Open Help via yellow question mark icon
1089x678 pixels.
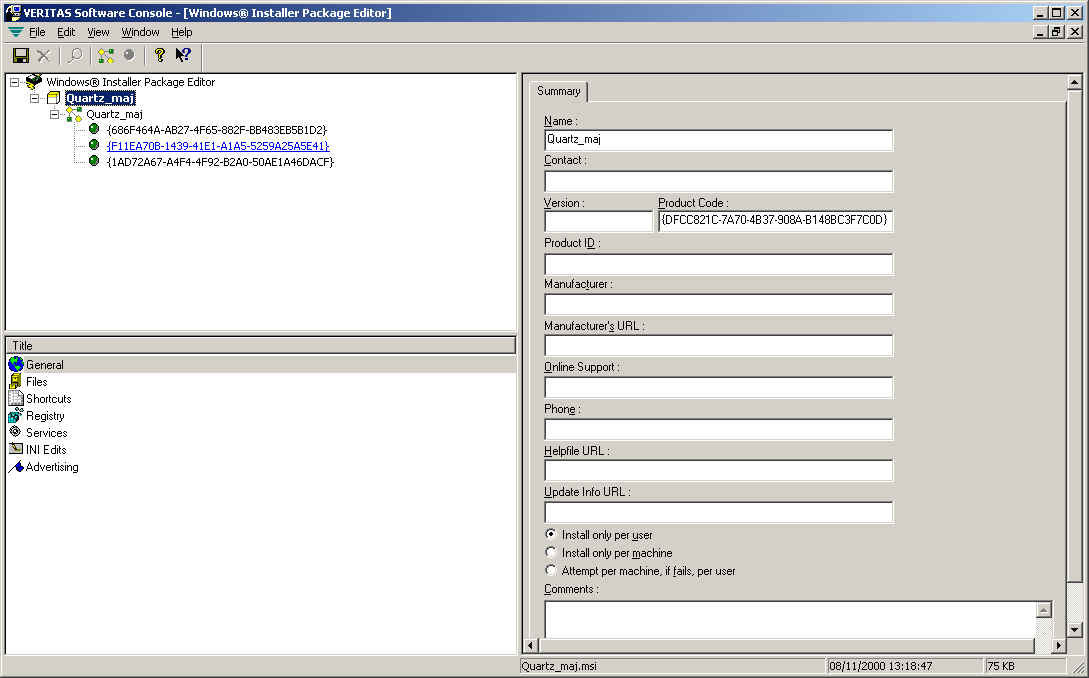pyautogui.click(x=160, y=56)
